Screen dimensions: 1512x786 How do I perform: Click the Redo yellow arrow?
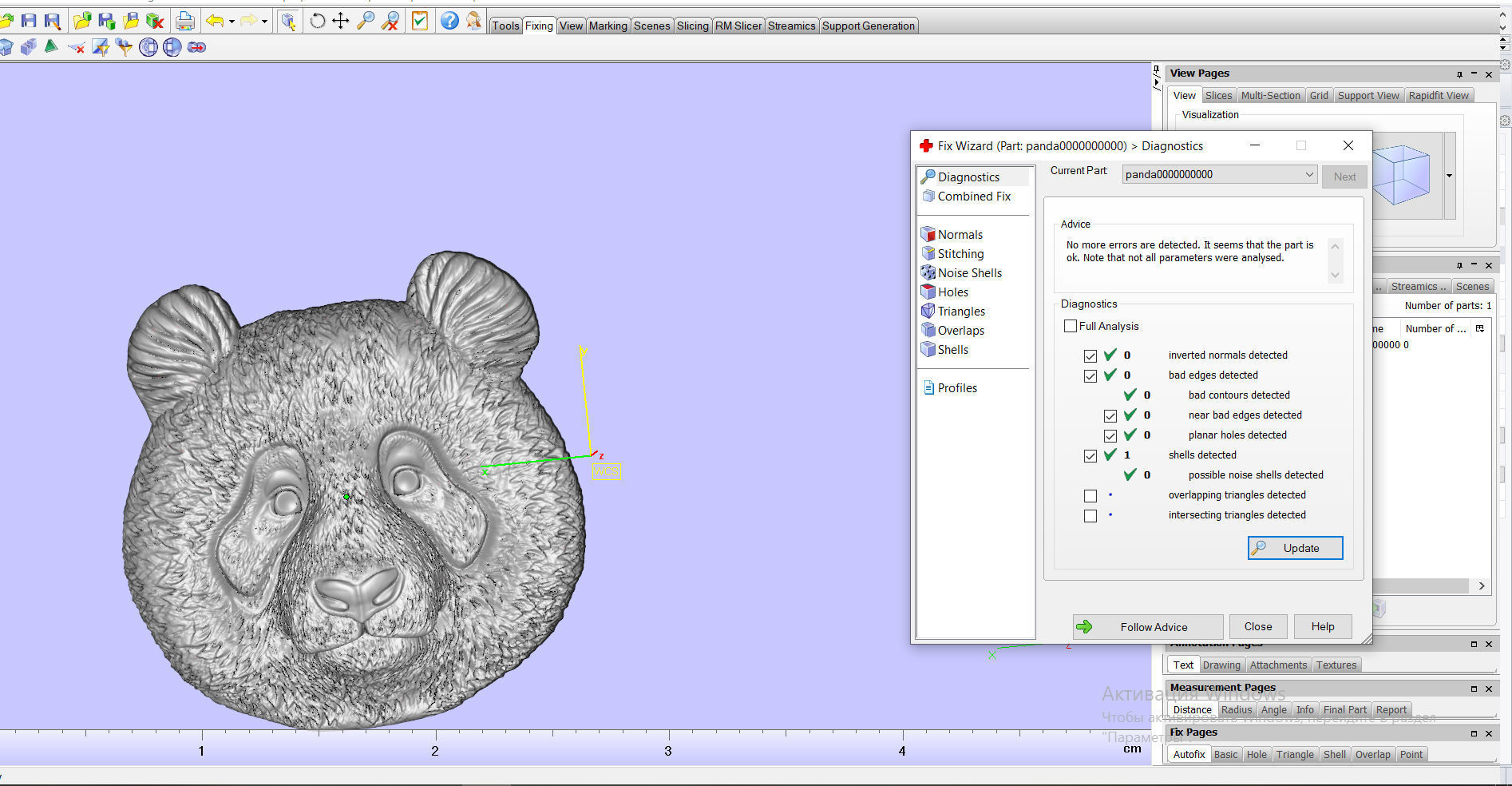248,21
